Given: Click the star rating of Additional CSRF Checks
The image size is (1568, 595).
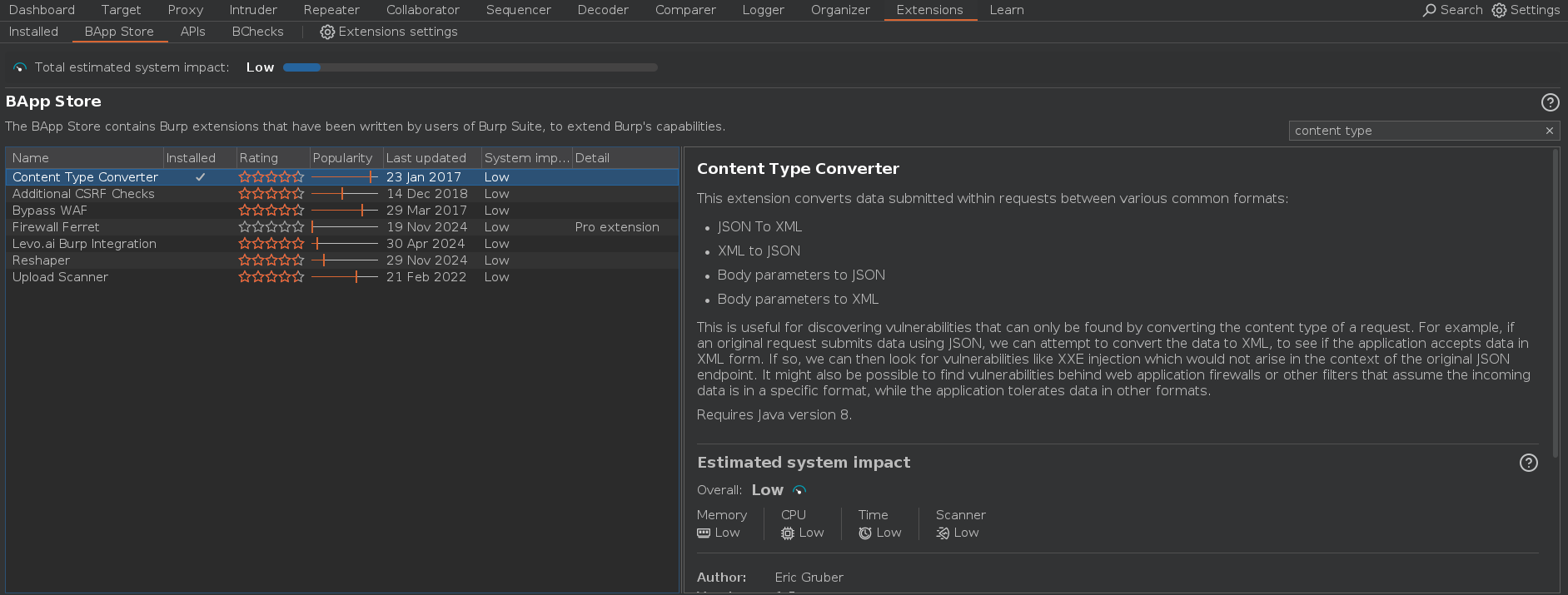Looking at the screenshot, I should tap(271, 194).
